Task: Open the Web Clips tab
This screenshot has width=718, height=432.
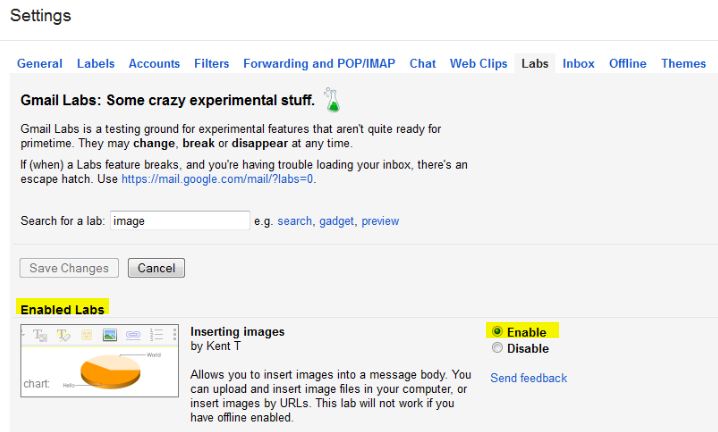Action: (479, 64)
